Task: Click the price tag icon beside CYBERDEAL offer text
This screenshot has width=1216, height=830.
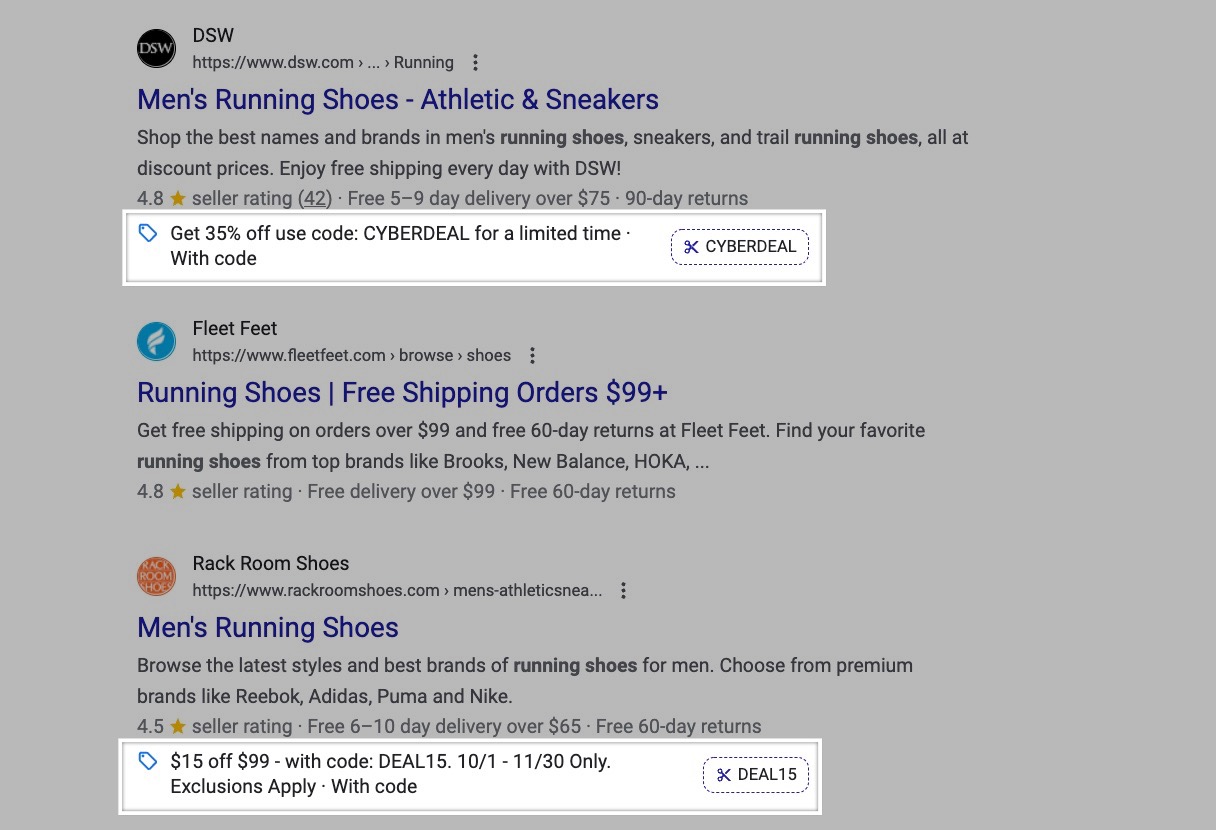Action: [x=148, y=233]
